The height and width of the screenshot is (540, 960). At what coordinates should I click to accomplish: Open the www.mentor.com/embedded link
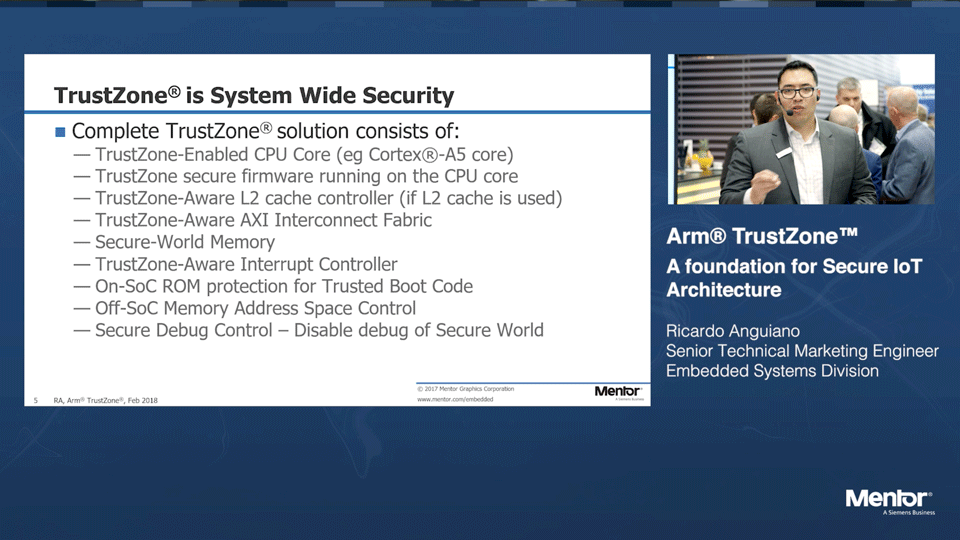click(455, 400)
